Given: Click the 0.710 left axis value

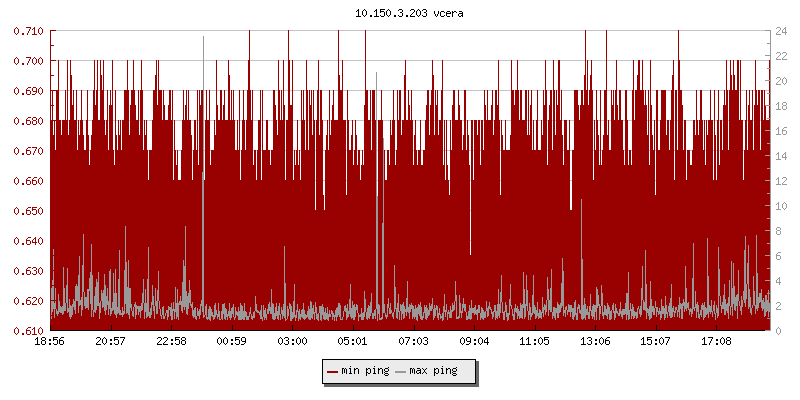Looking at the screenshot, I should click(28, 31).
